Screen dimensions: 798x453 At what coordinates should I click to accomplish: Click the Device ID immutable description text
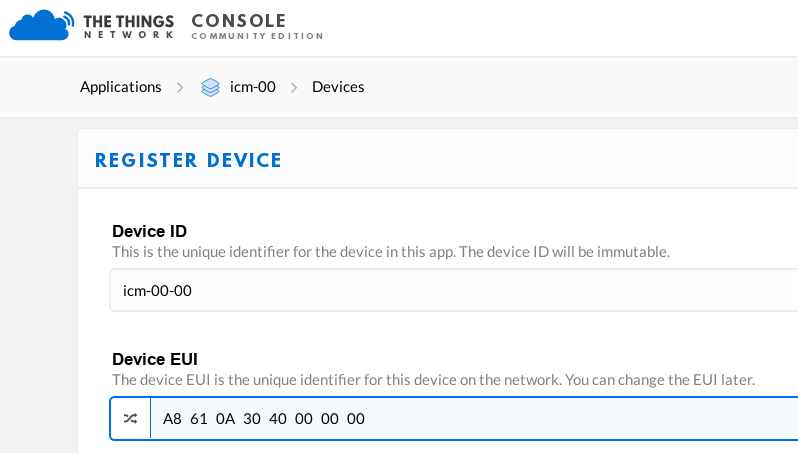point(390,252)
